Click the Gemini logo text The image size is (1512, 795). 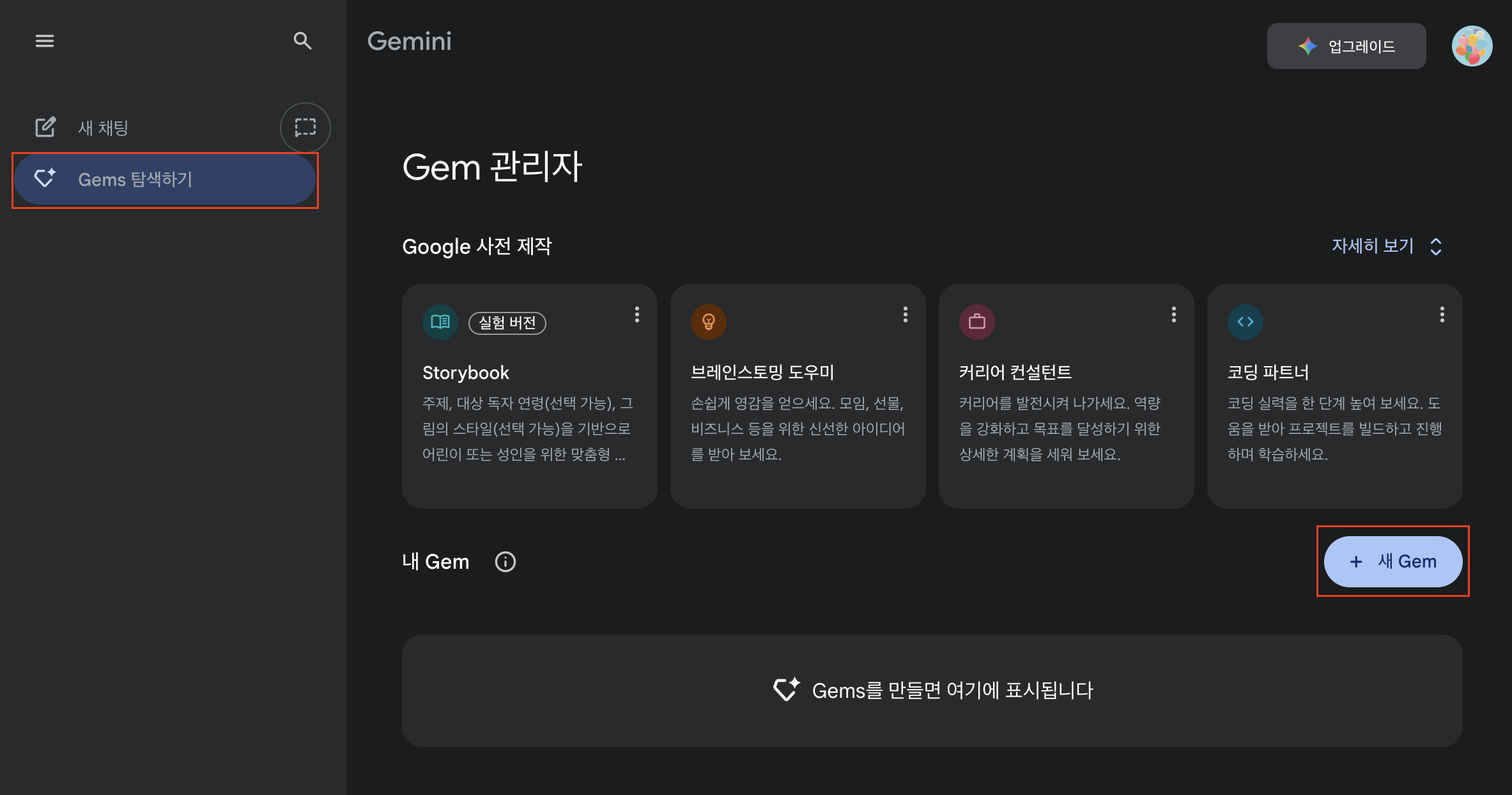[409, 42]
